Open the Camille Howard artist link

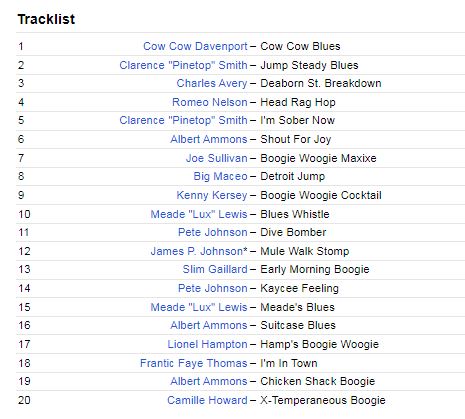tap(207, 400)
